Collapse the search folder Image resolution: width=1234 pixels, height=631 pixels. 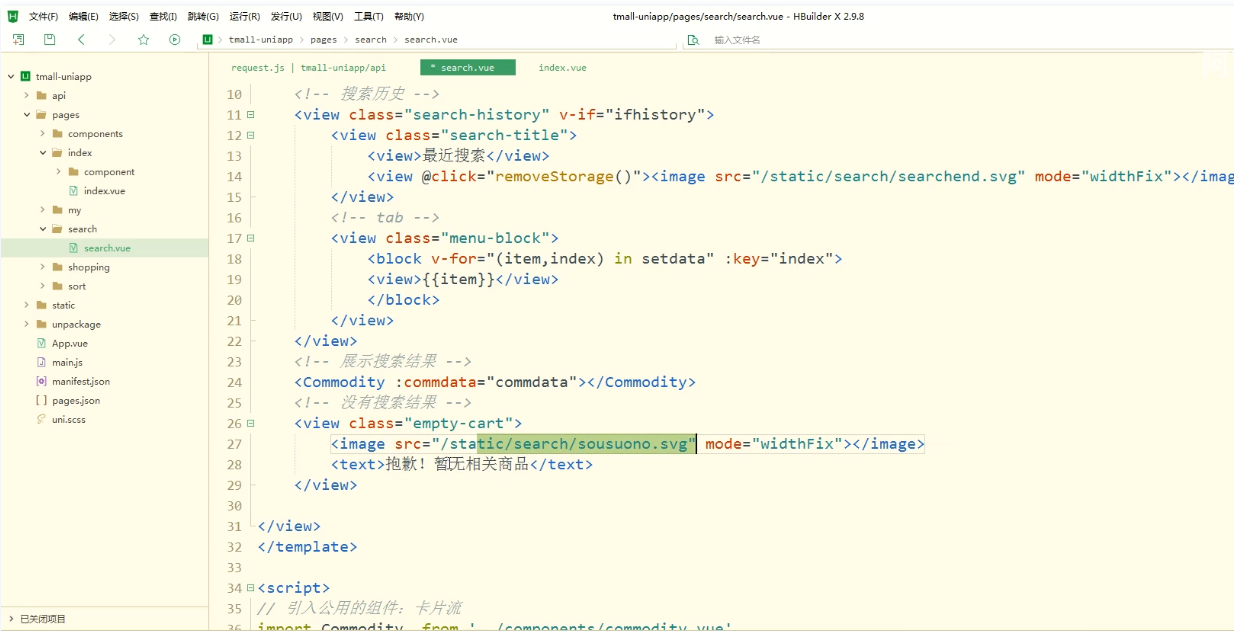pyautogui.click(x=43, y=229)
